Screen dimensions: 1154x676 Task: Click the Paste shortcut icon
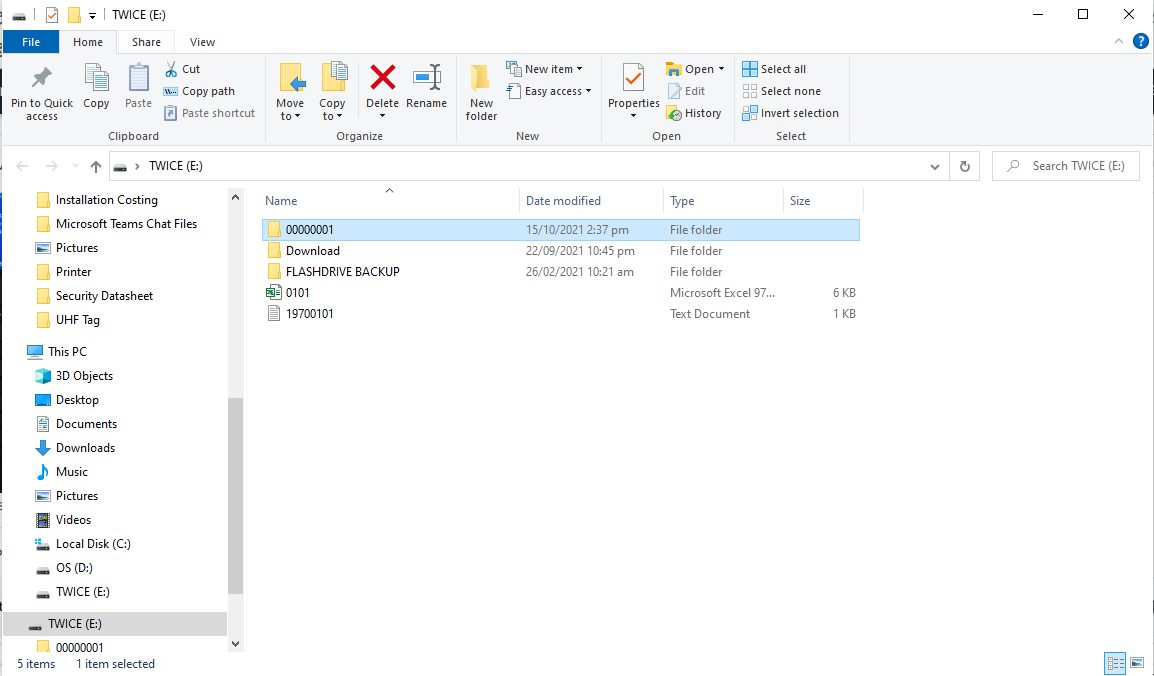[x=171, y=113]
